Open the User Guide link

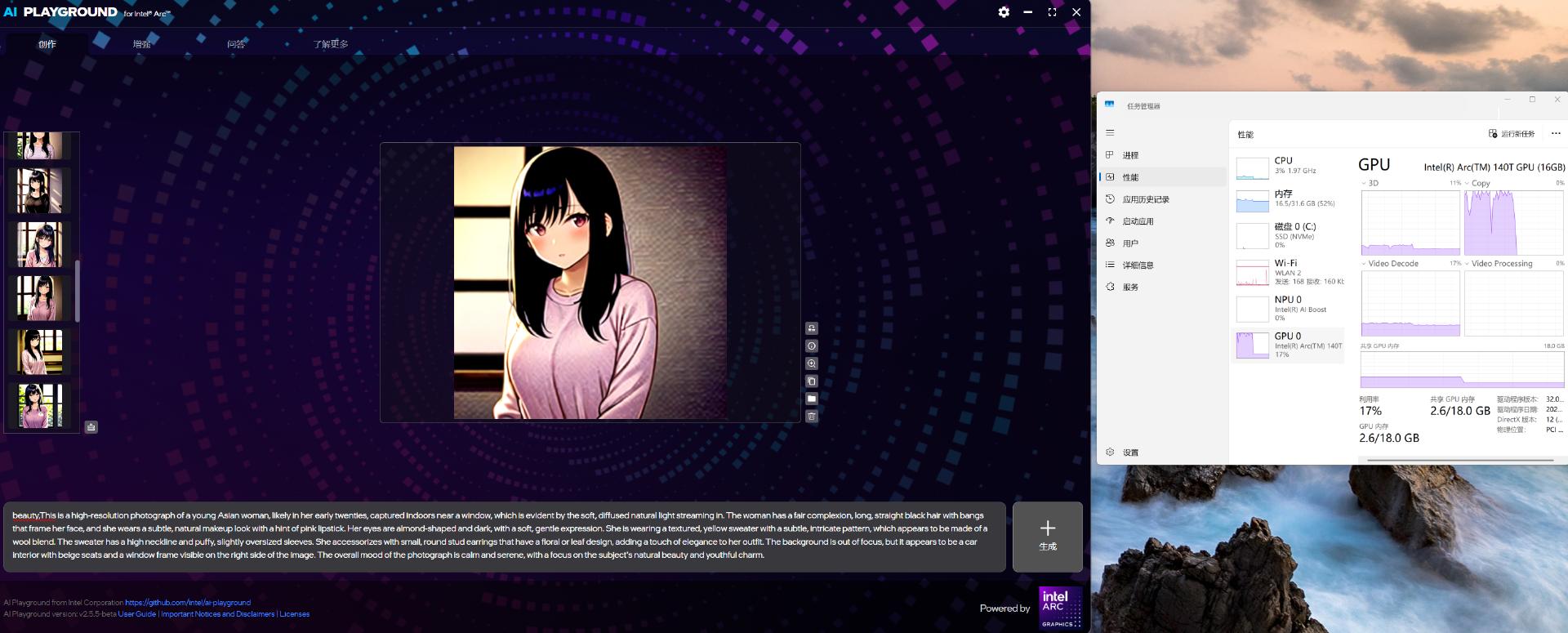(x=137, y=614)
